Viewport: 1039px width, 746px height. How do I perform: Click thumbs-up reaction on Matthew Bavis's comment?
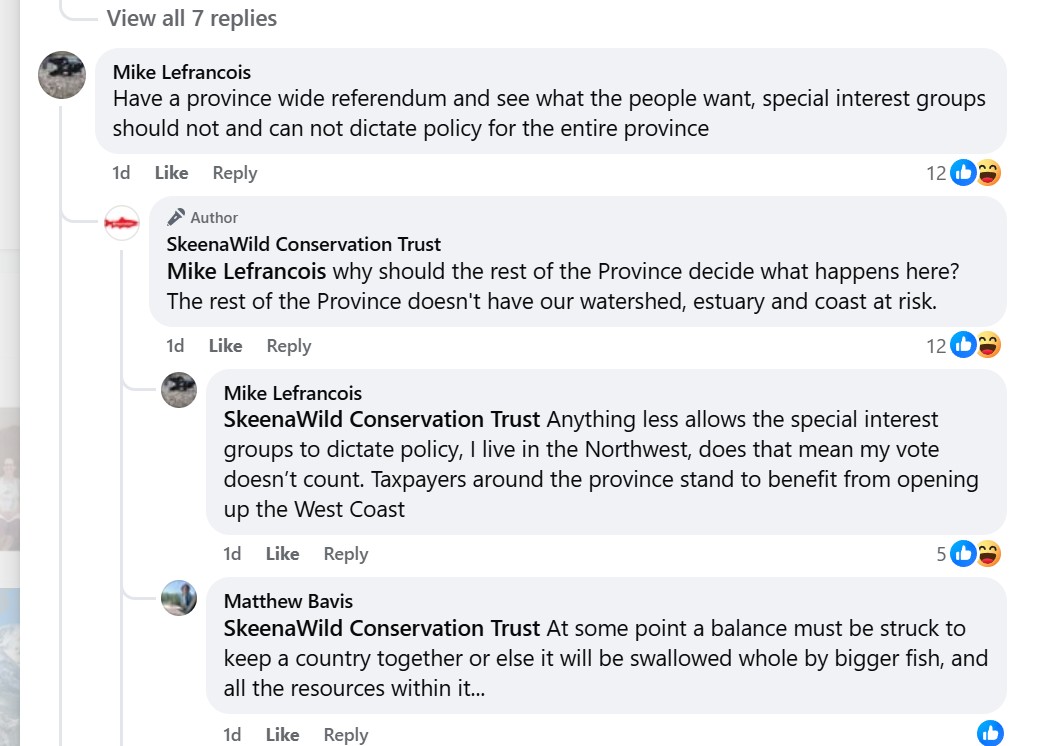click(x=990, y=733)
